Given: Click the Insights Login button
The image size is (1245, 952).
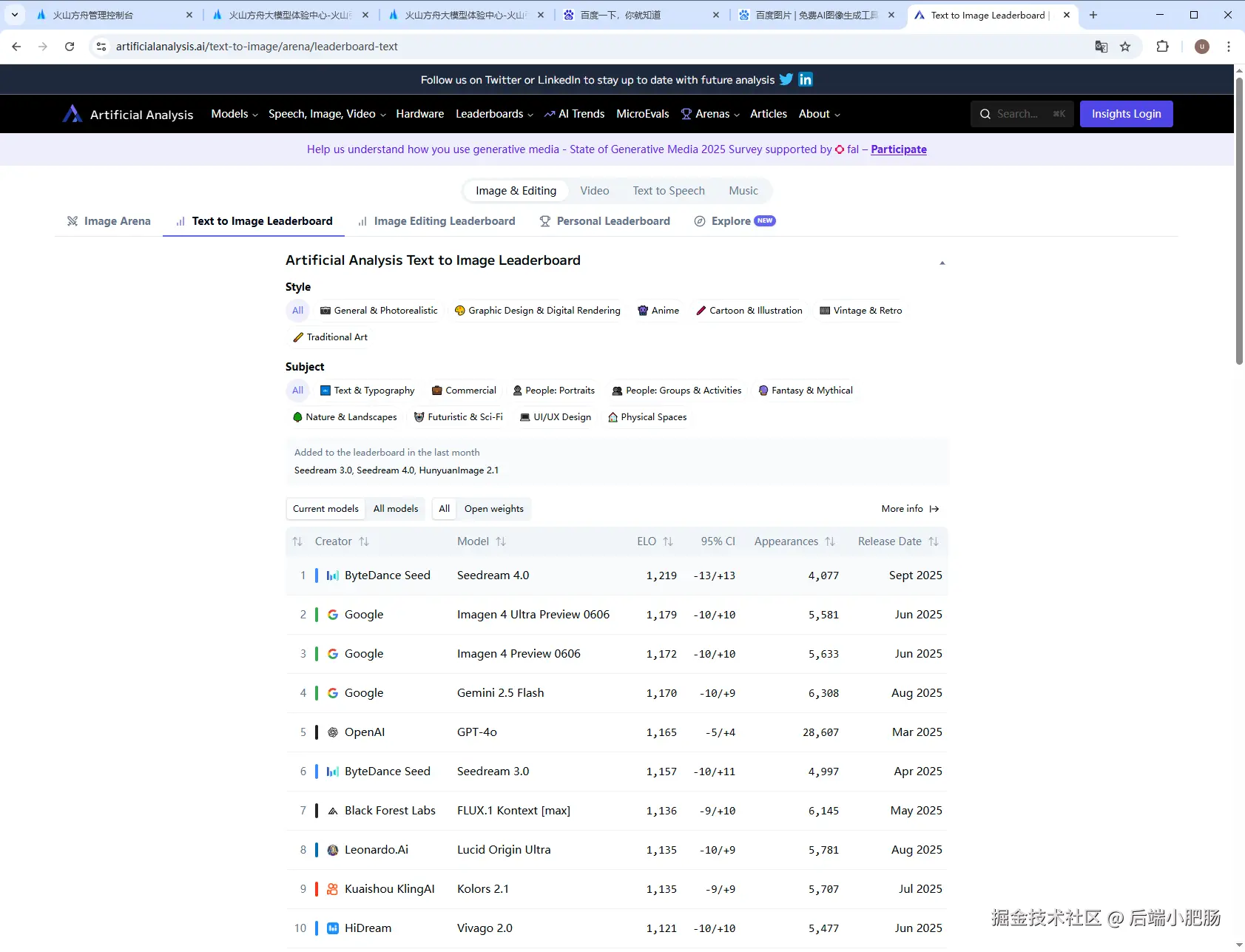Looking at the screenshot, I should pos(1126,114).
